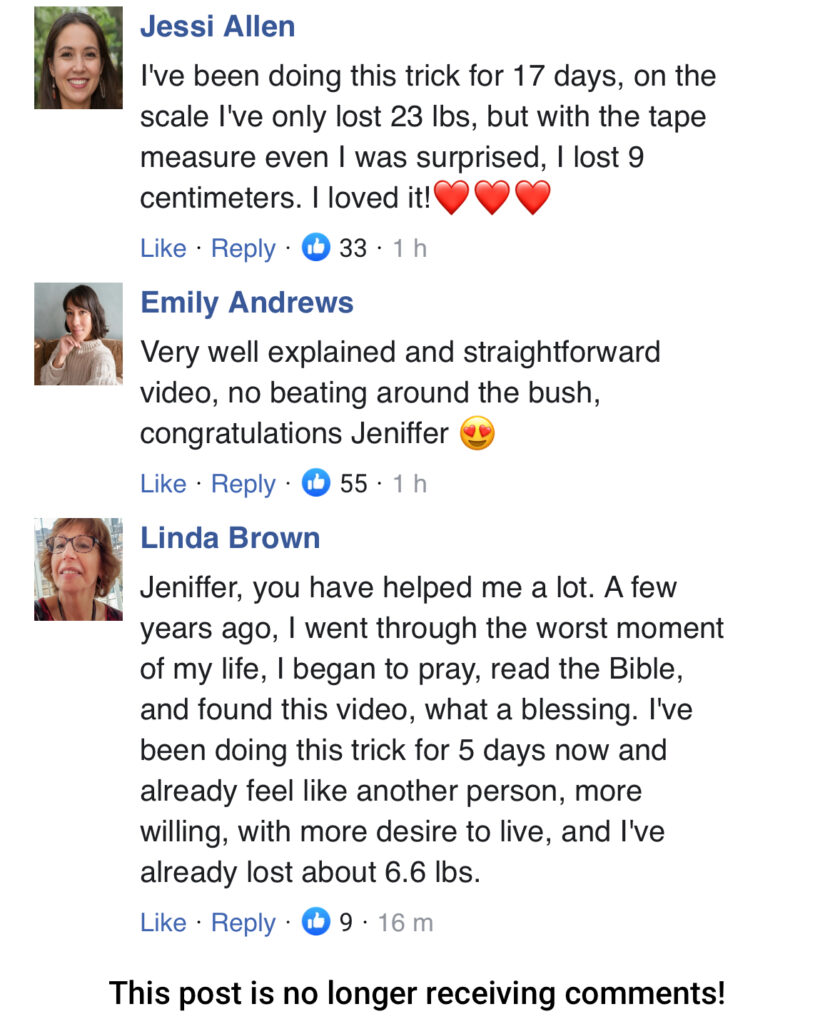Open Emily Andrews' profile picture

78,334
